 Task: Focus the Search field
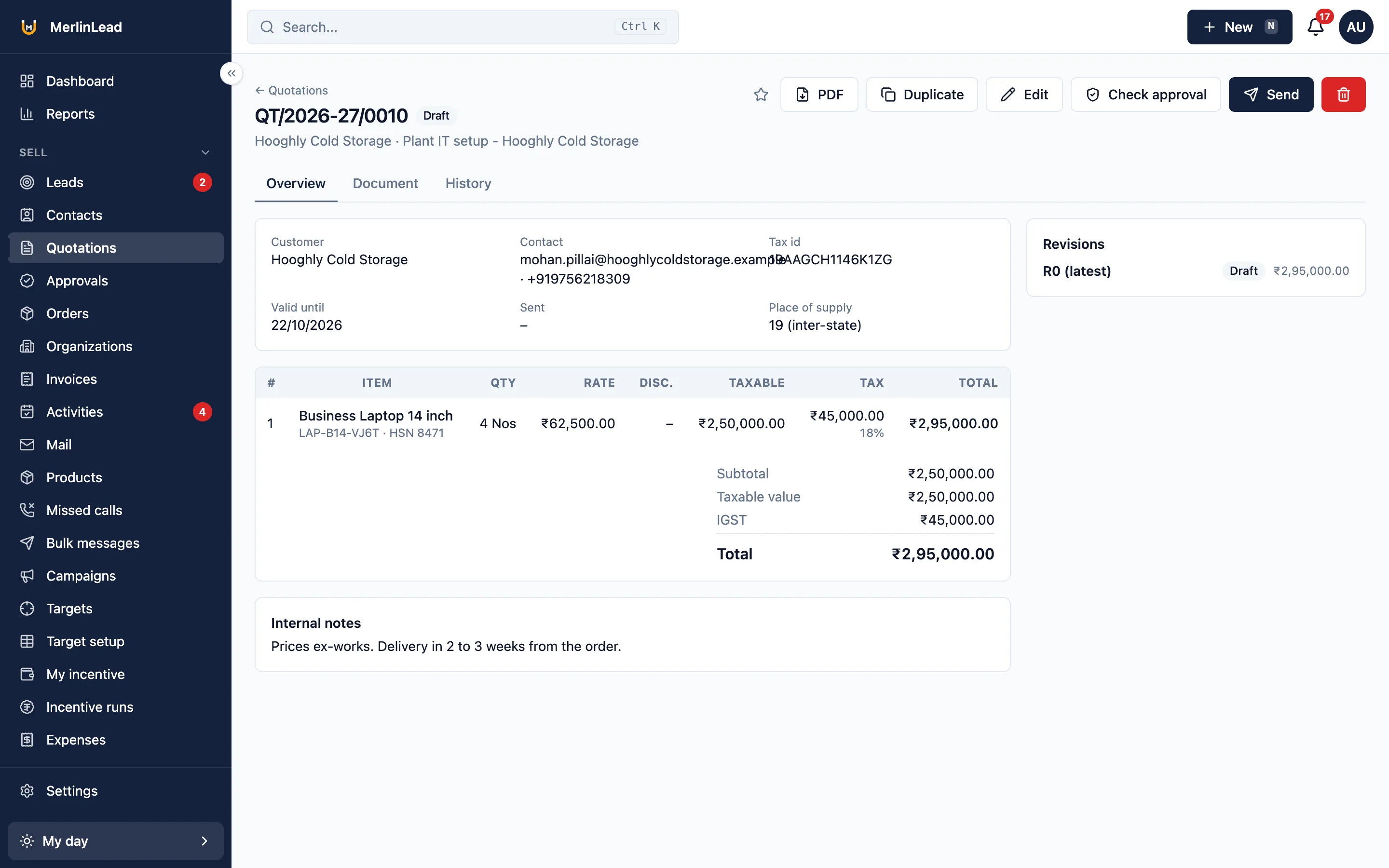coord(463,27)
